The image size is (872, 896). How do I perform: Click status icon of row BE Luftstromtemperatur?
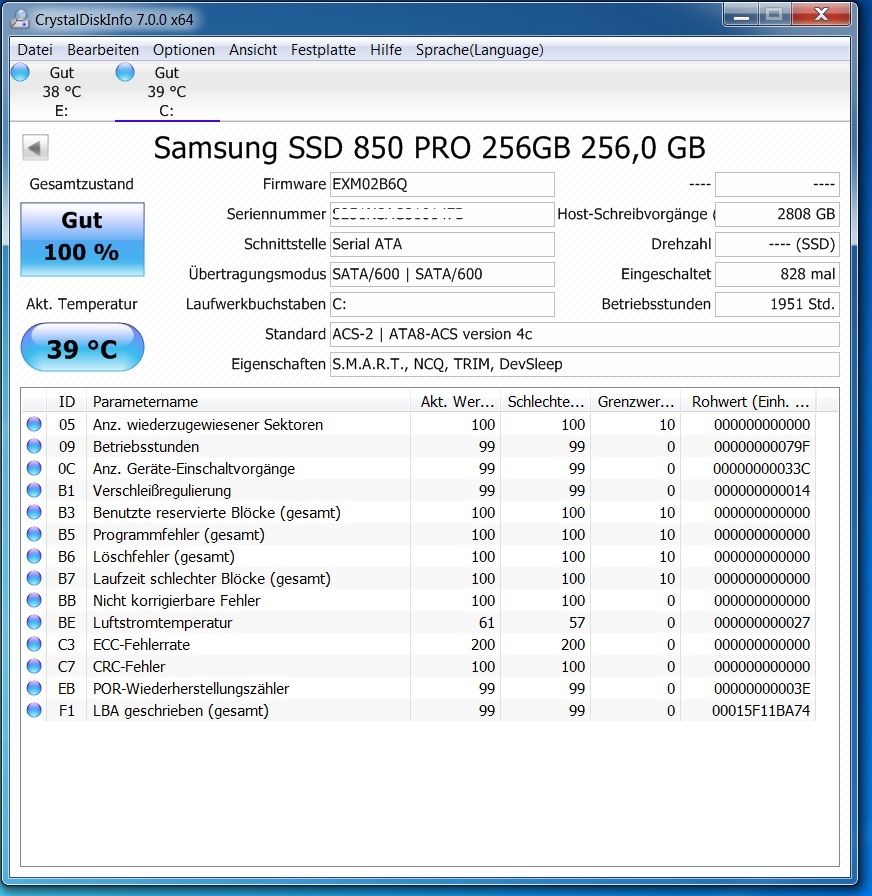(34, 622)
